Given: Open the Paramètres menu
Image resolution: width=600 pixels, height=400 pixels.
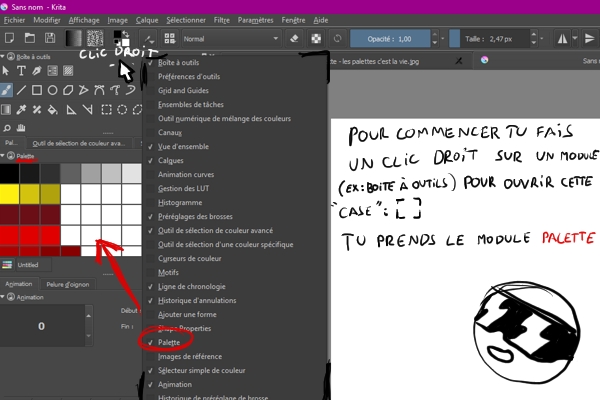Looking at the screenshot, I should coord(255,20).
